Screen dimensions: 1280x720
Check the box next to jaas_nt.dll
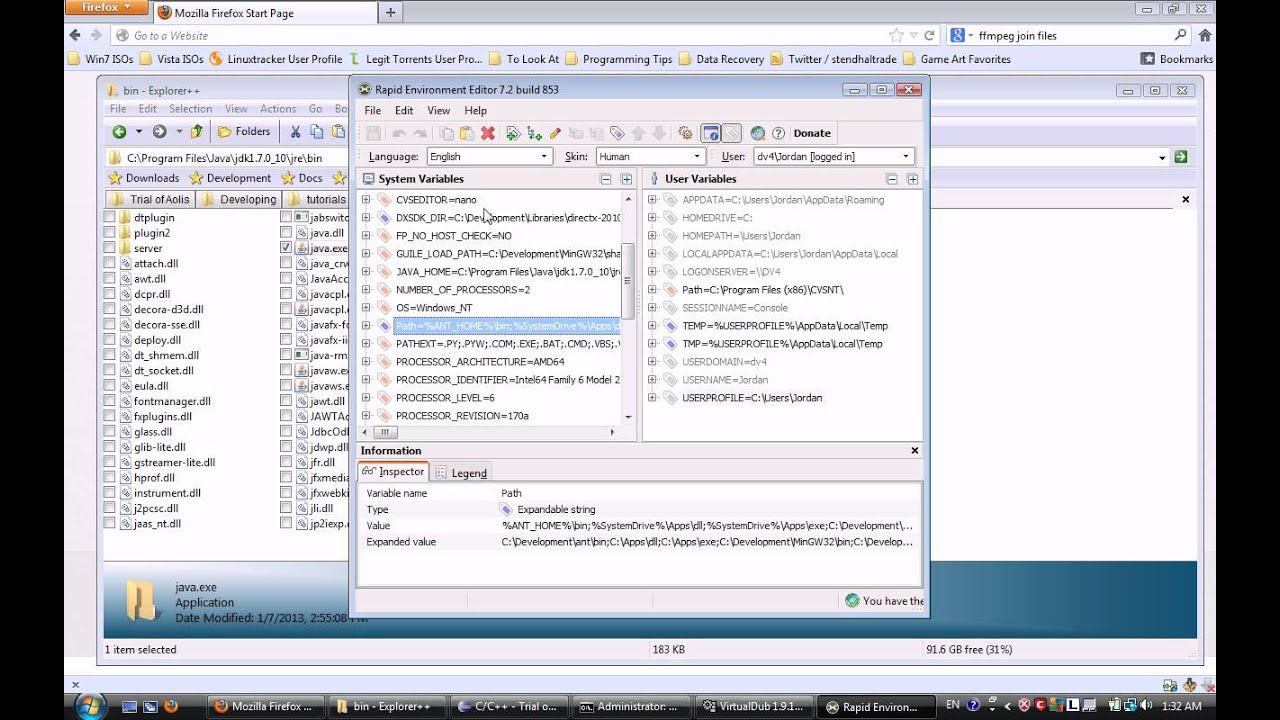[x=110, y=523]
